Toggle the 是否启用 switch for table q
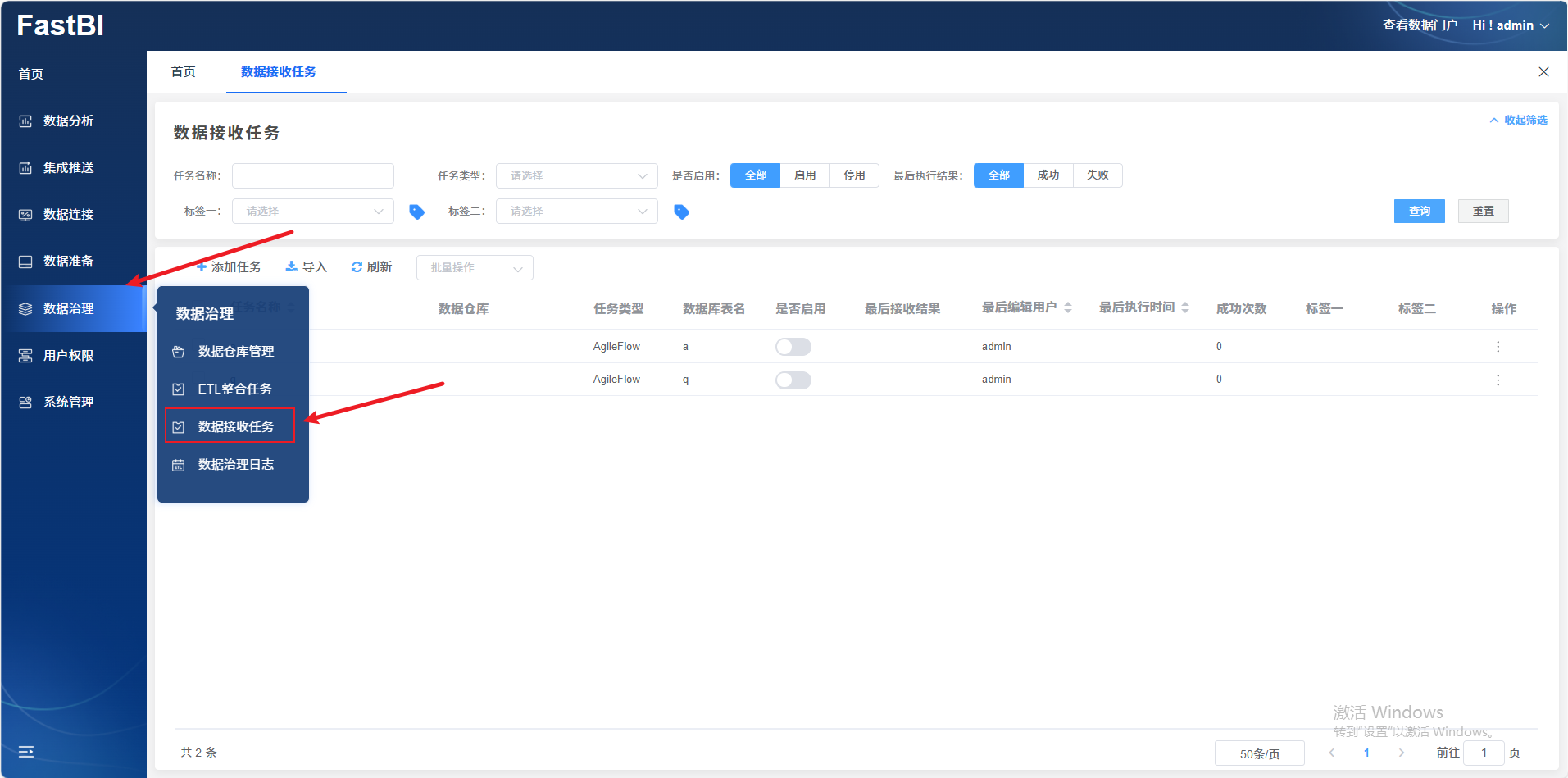1568x778 pixels. tap(793, 380)
